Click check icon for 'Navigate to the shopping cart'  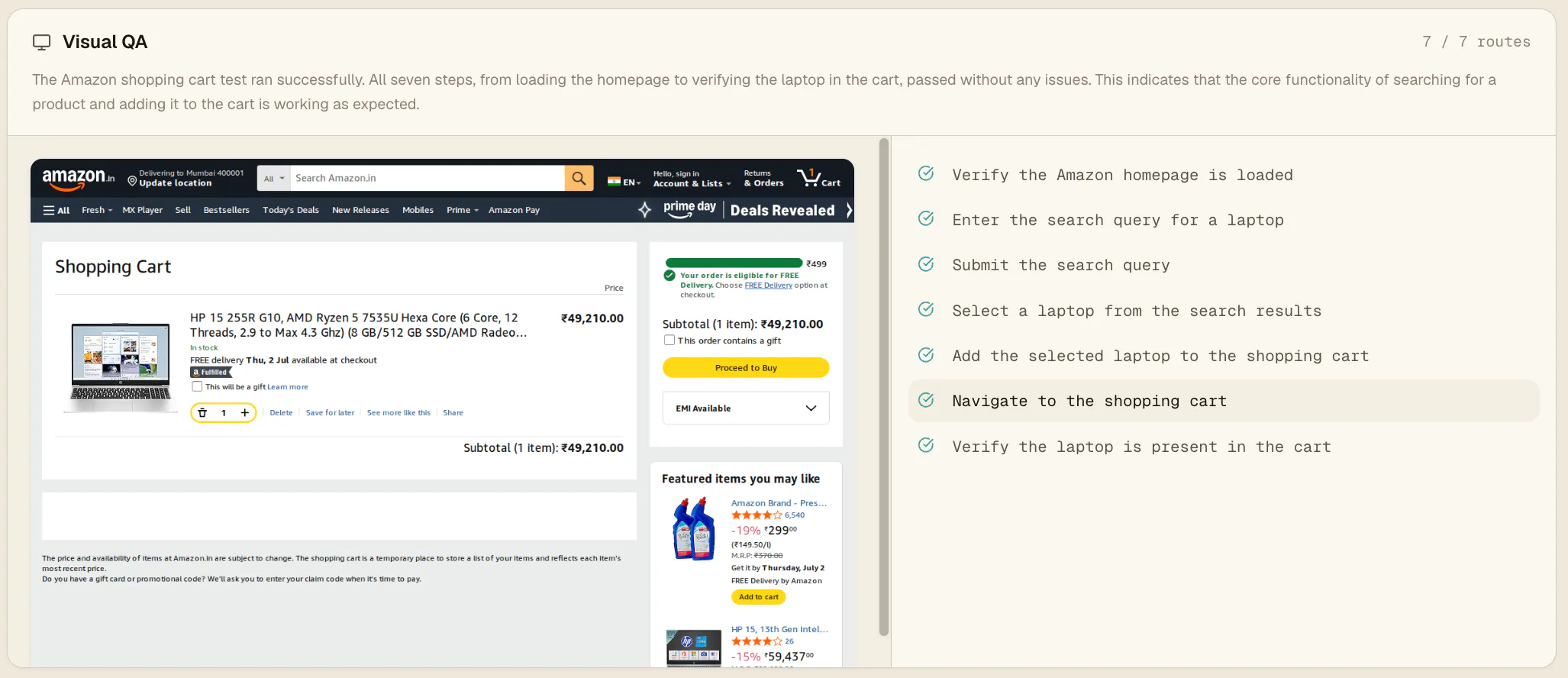click(x=926, y=400)
